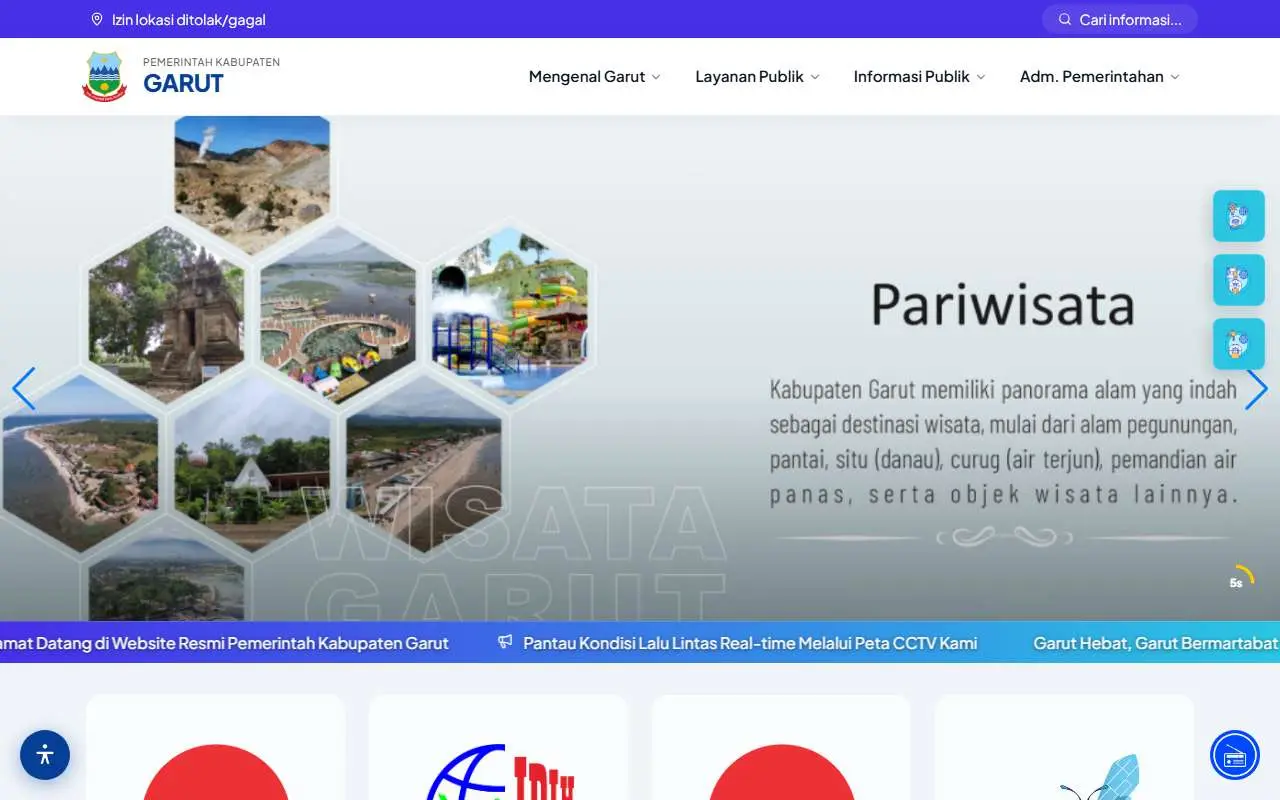The image size is (1280, 800).
Task: Open the Mengenal Garut menu
Action: (x=595, y=76)
